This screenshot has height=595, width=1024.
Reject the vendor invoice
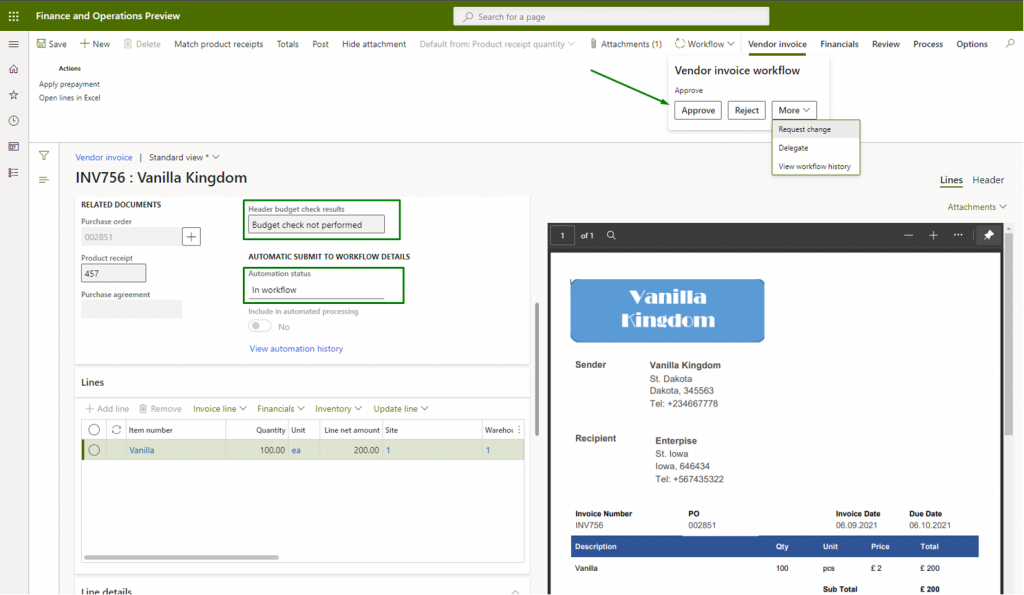tap(746, 110)
